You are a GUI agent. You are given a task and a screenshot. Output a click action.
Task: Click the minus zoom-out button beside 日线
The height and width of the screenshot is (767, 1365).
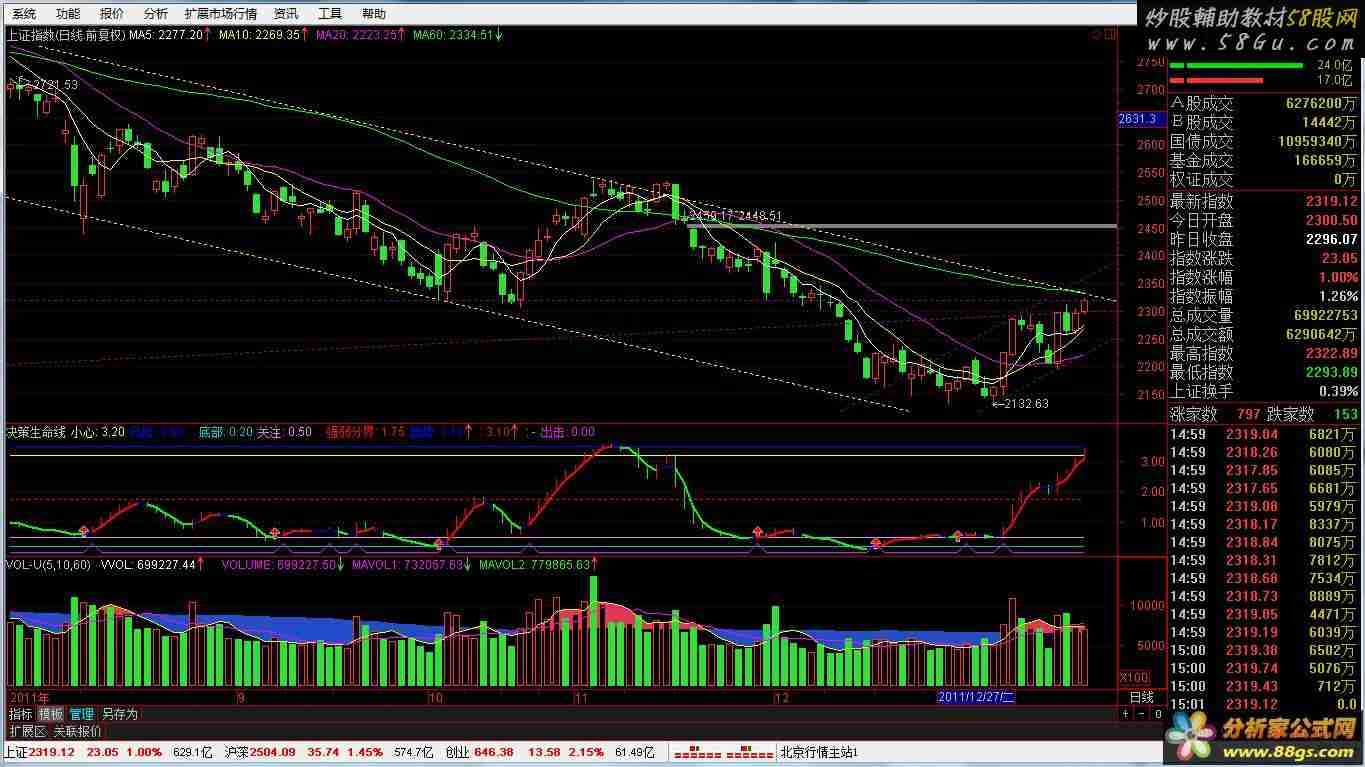point(1141,714)
